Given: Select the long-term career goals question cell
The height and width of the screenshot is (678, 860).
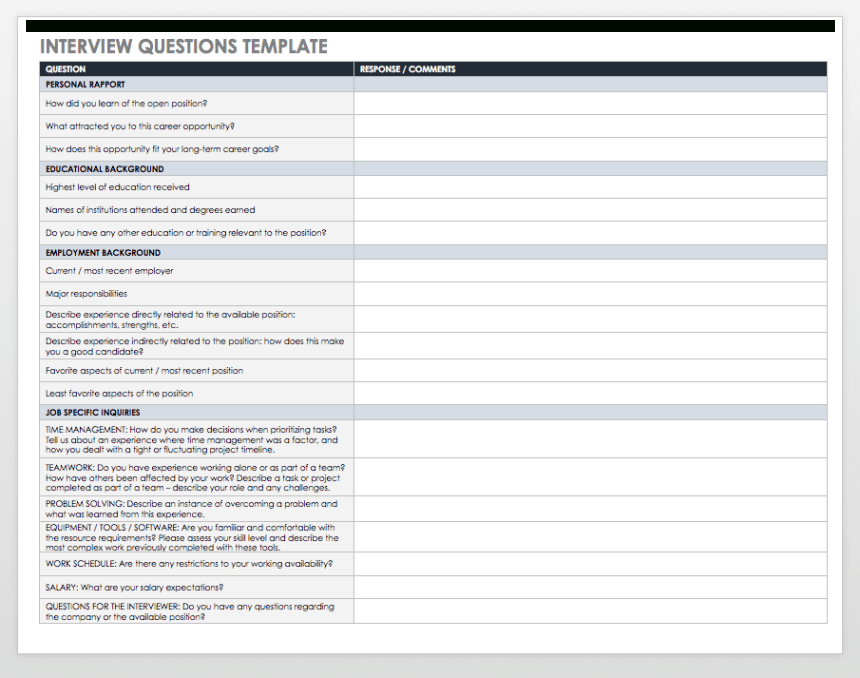Looking at the screenshot, I should (x=196, y=149).
